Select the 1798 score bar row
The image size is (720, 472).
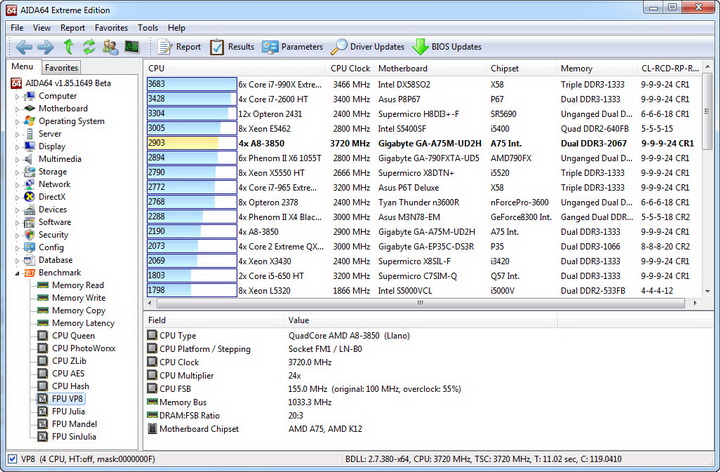point(192,290)
